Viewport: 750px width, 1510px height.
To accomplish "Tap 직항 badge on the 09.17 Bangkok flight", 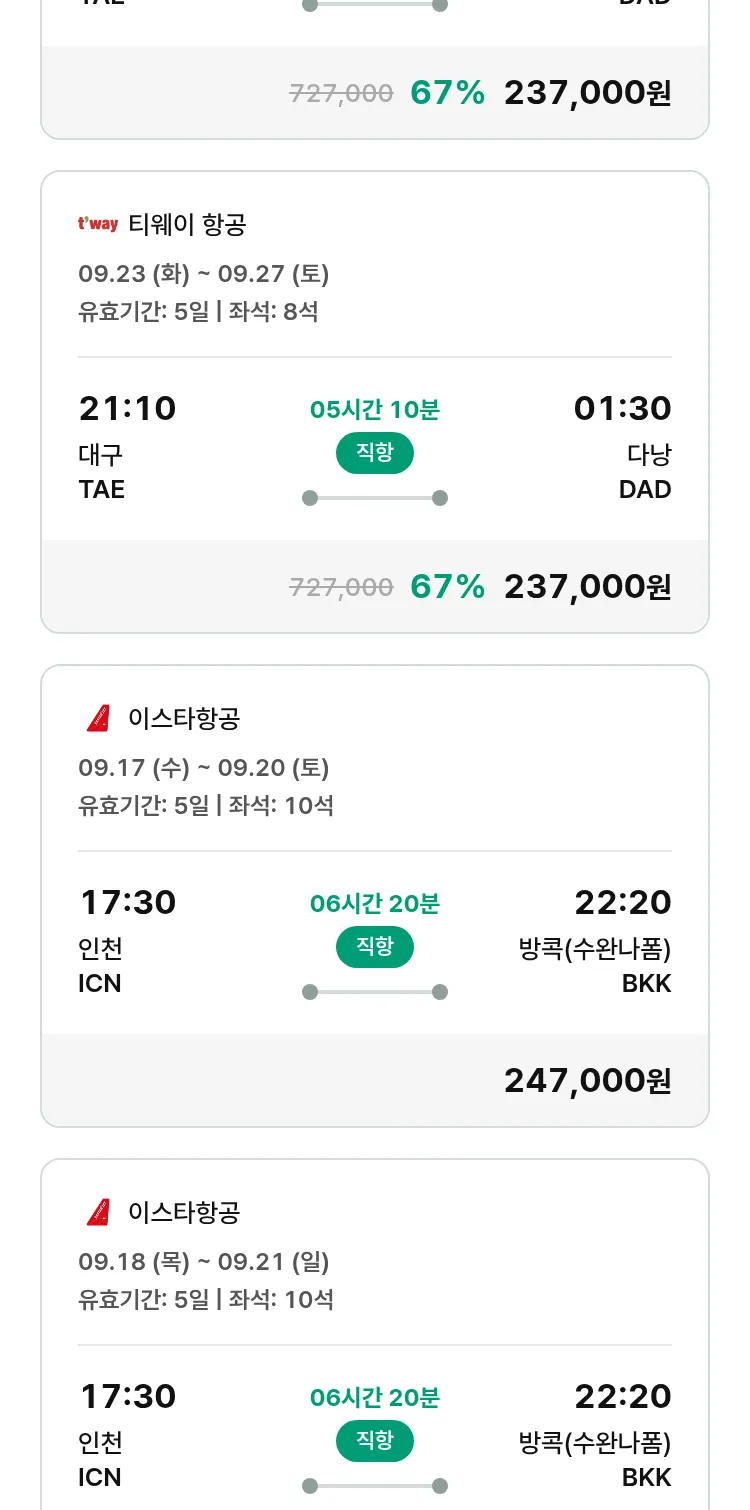I will [374, 947].
